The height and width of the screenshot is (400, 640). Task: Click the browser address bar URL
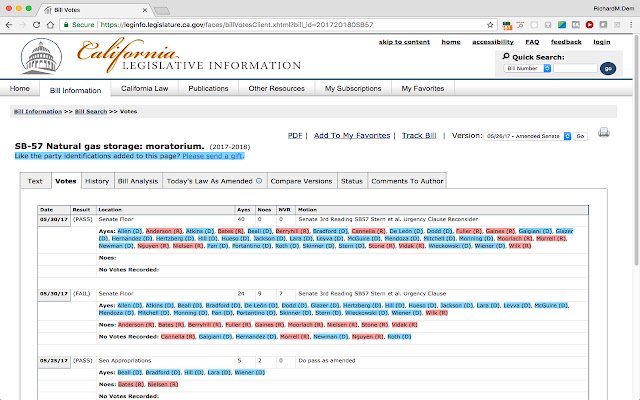(x=237, y=25)
